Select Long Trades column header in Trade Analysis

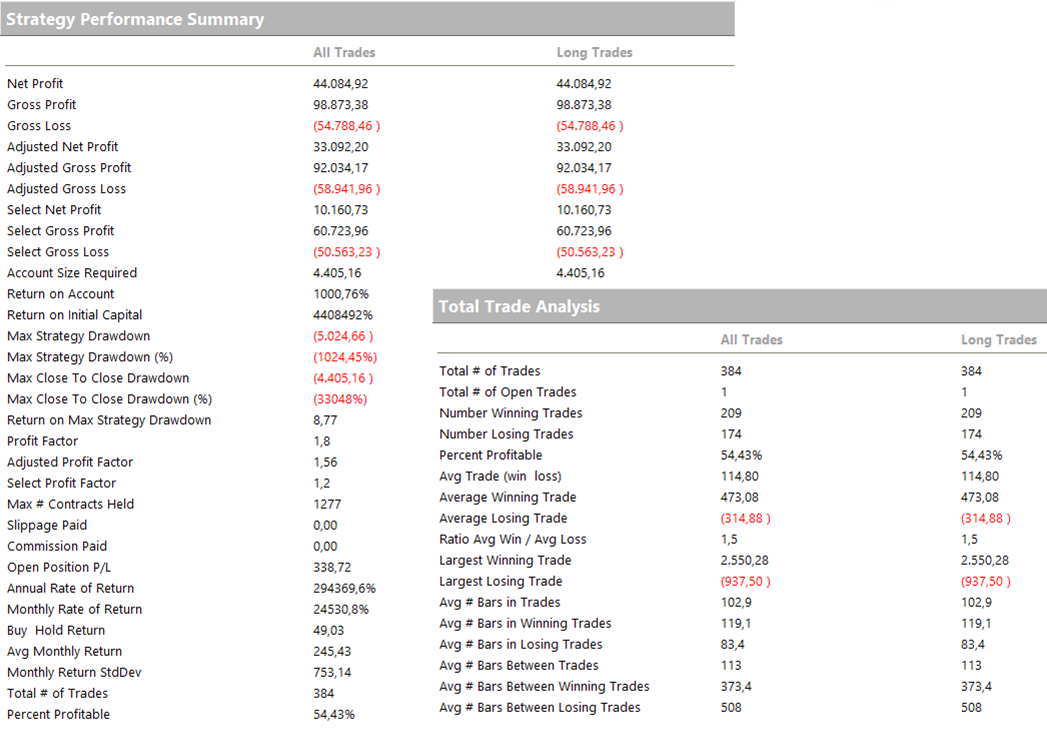coord(998,340)
